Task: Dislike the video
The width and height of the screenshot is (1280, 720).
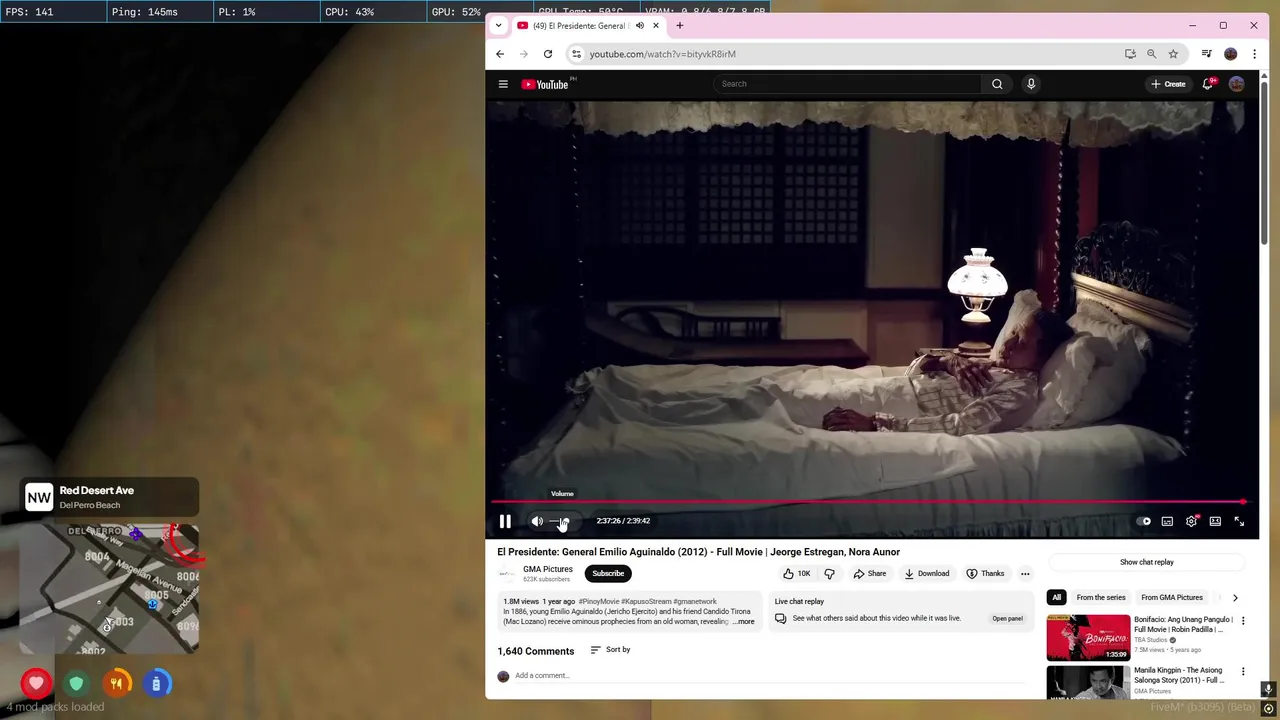Action: coord(829,573)
